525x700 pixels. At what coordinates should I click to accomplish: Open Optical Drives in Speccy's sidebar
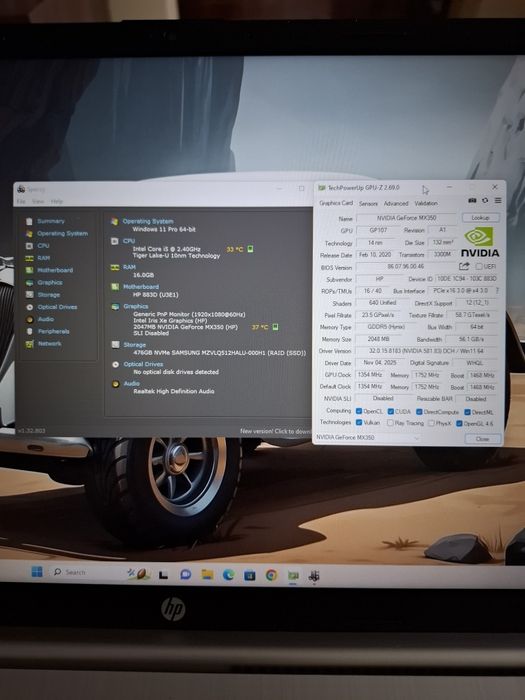tap(57, 307)
